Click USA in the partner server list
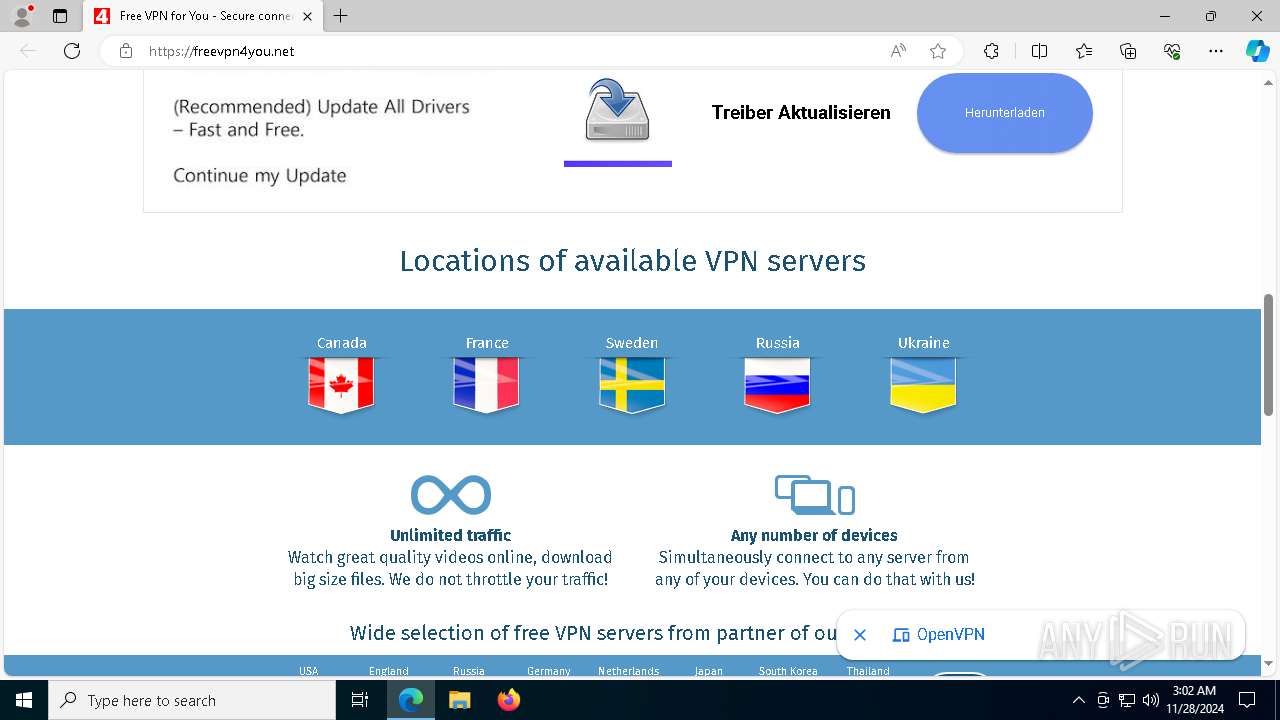The image size is (1280, 720). 308,671
